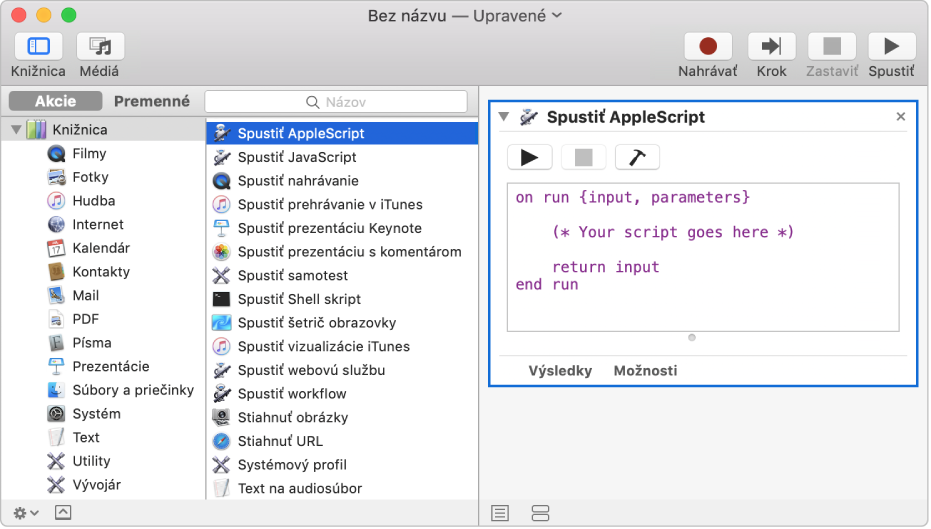The width and height of the screenshot is (931, 529).
Task: Click the Krok step button
Action: click(771, 47)
